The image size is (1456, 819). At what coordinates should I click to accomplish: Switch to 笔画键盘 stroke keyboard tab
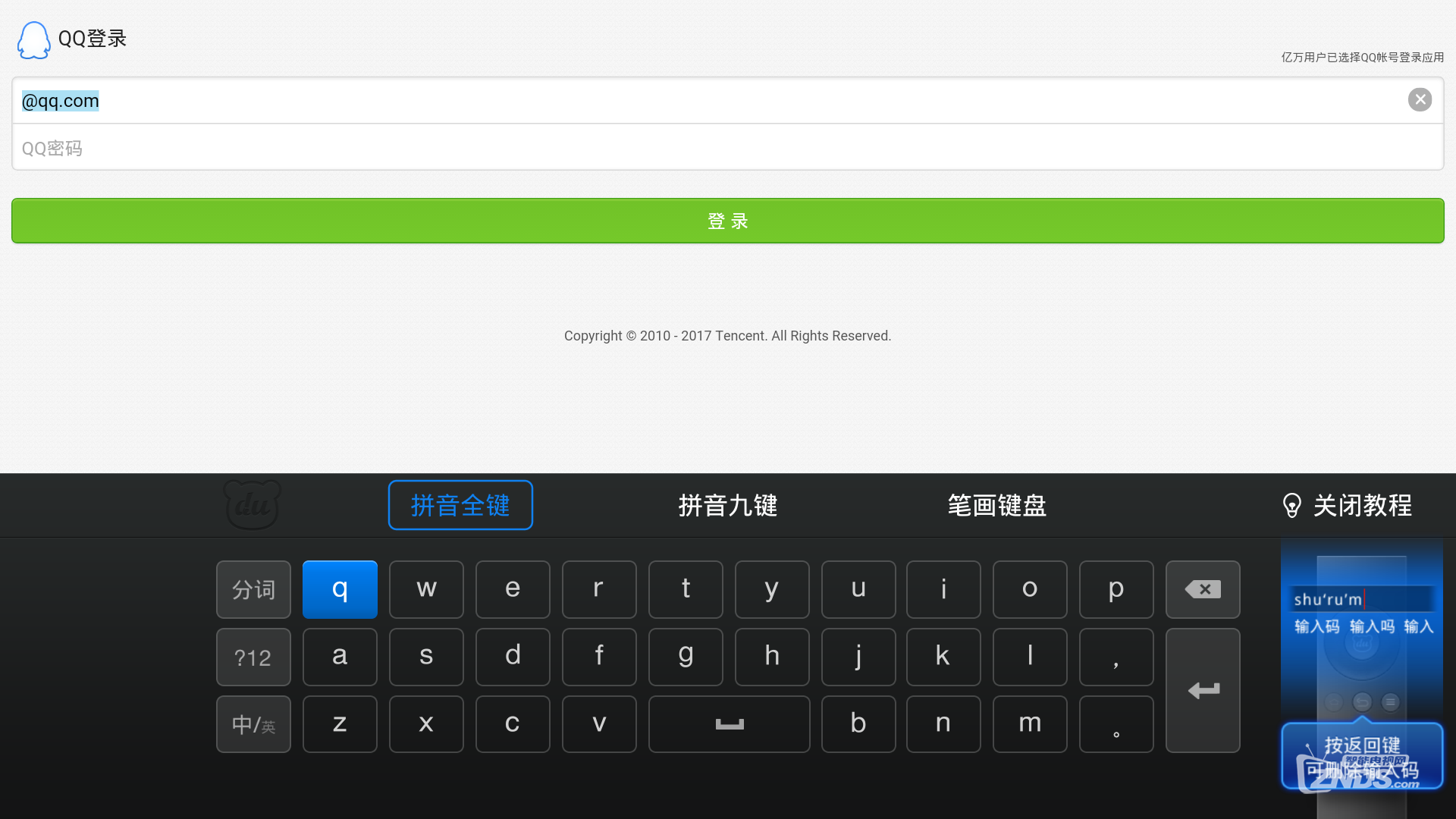997,505
